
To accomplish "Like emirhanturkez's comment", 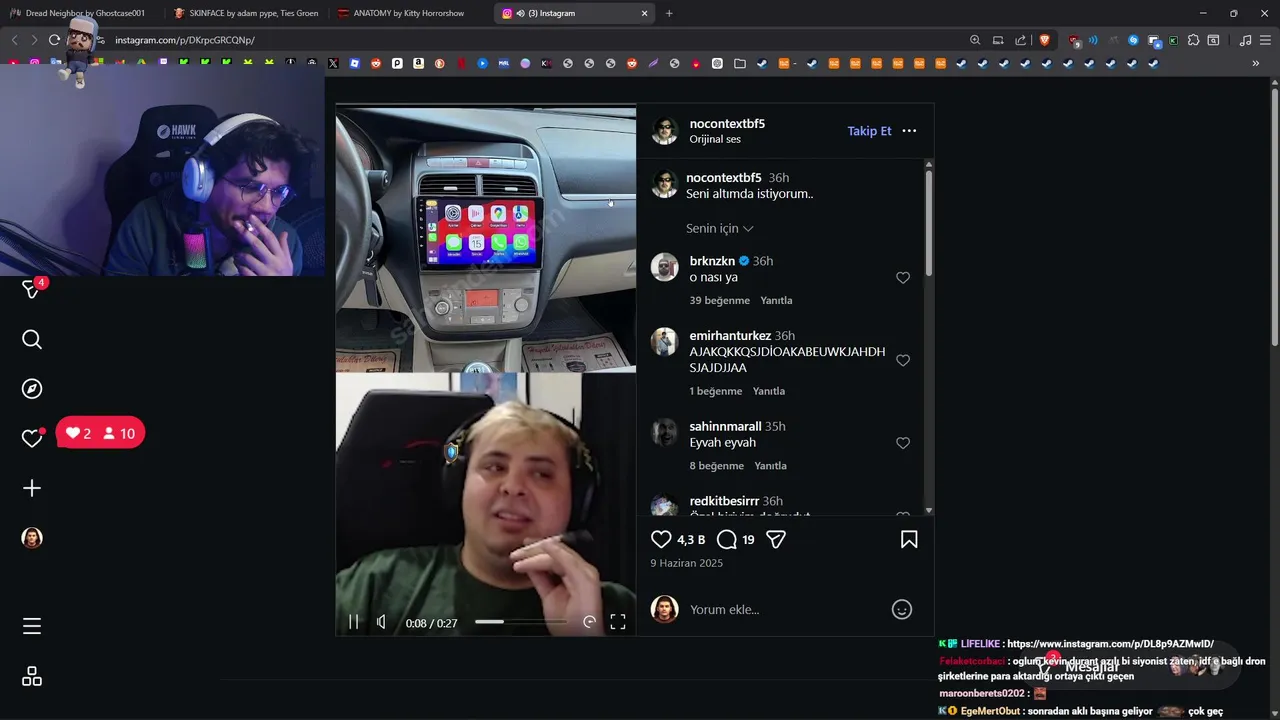I will pyautogui.click(x=903, y=360).
